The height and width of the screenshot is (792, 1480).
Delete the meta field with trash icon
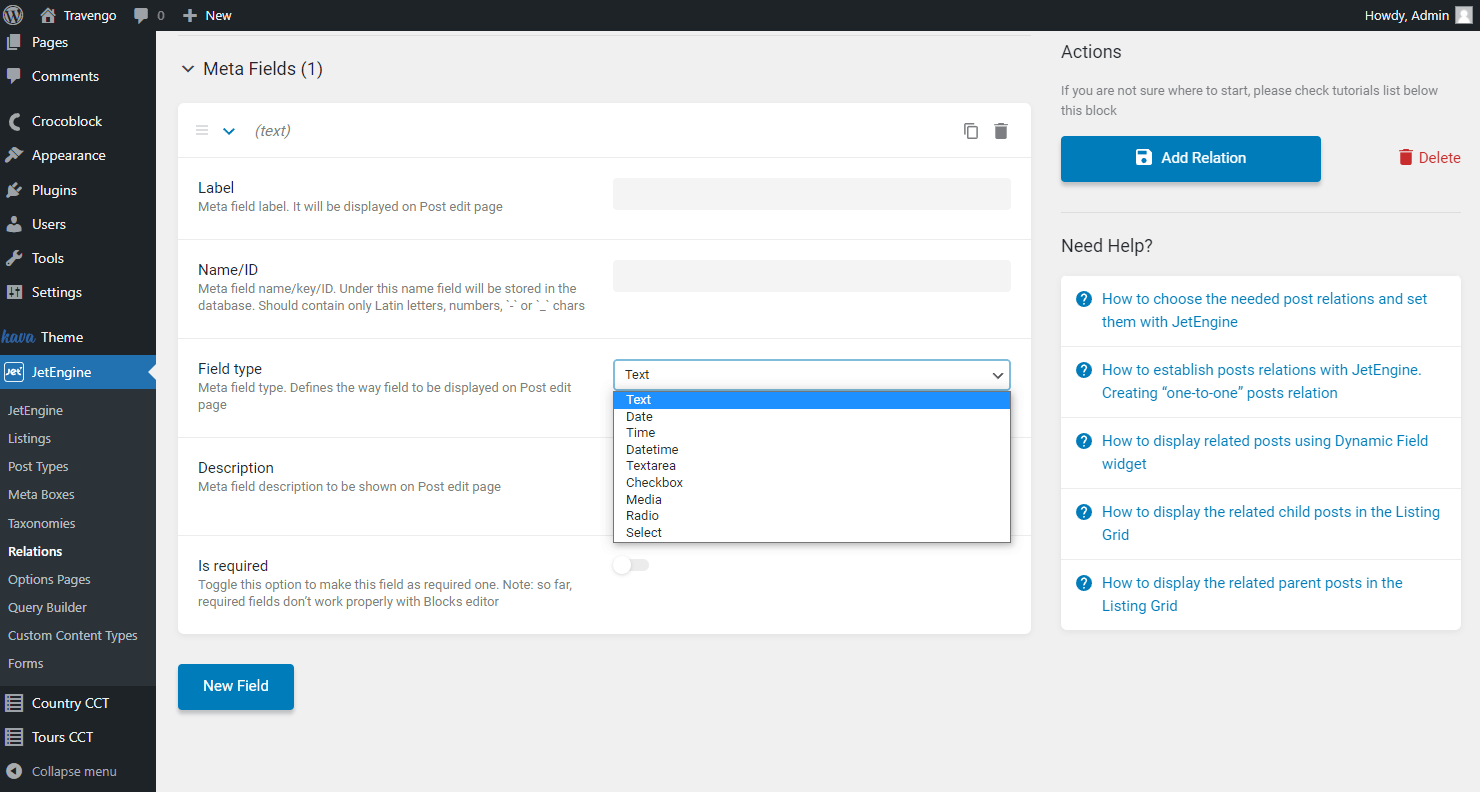pyautogui.click(x=1001, y=131)
